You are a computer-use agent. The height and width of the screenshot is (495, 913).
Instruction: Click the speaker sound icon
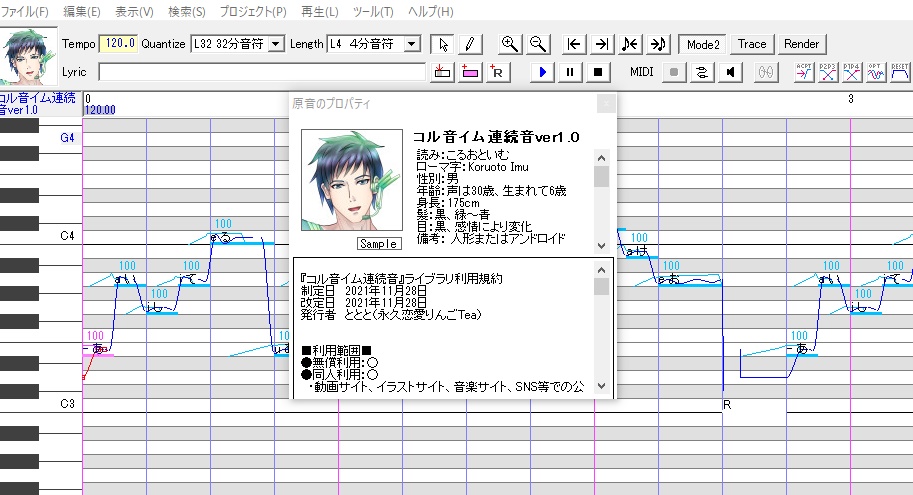click(x=730, y=72)
